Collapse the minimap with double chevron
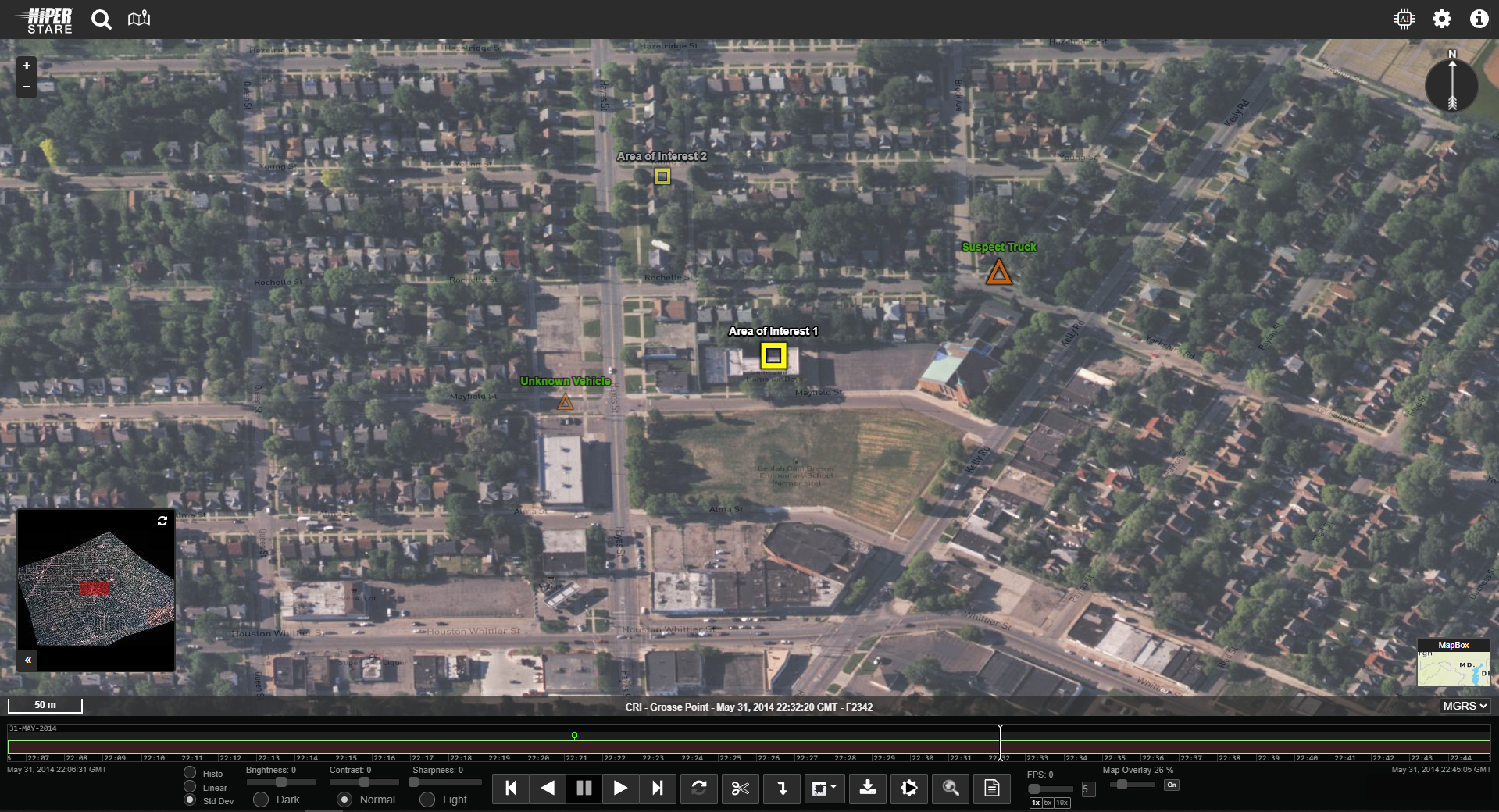 [x=28, y=661]
